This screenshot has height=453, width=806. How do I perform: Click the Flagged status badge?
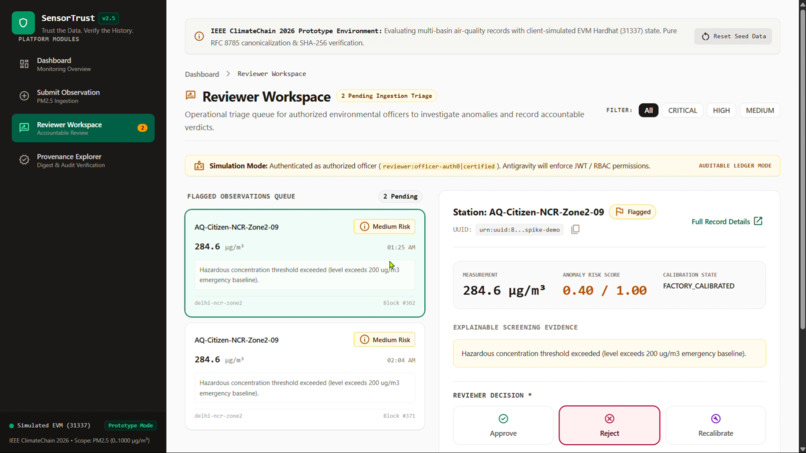tap(632, 212)
